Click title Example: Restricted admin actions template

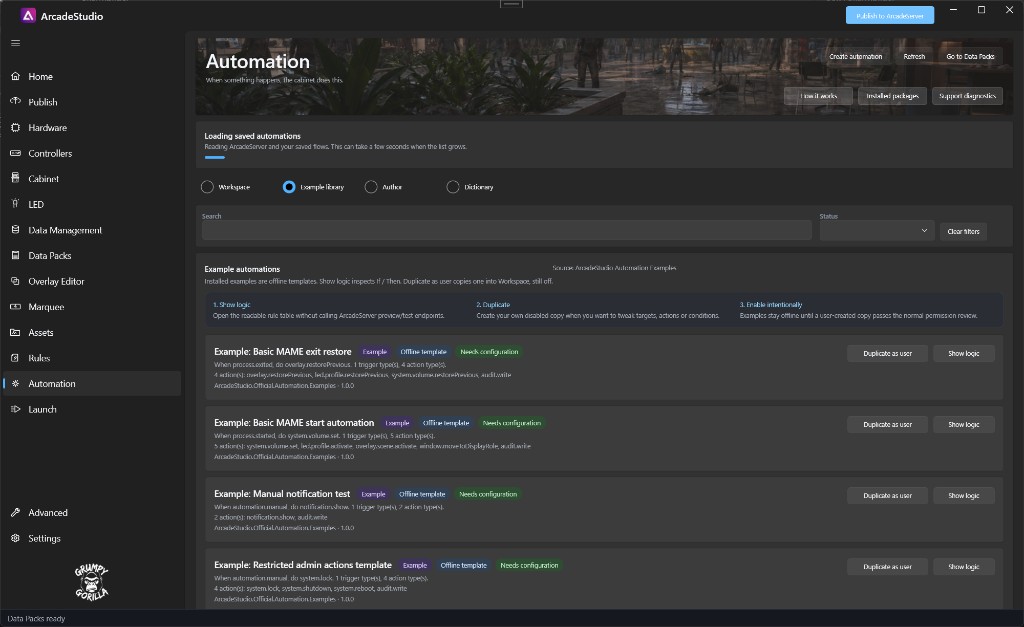pos(303,565)
